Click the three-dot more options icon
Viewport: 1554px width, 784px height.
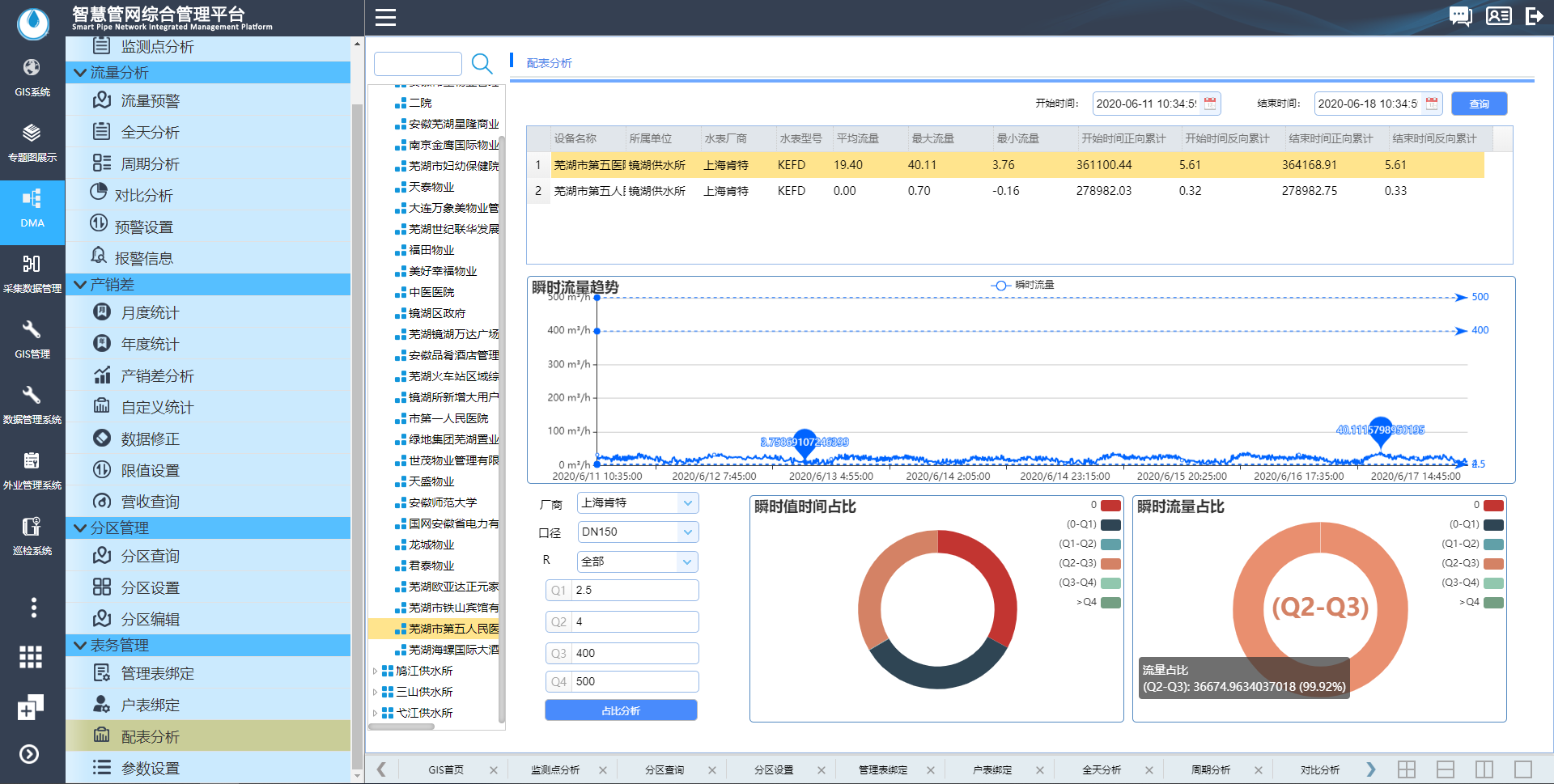[x=33, y=608]
